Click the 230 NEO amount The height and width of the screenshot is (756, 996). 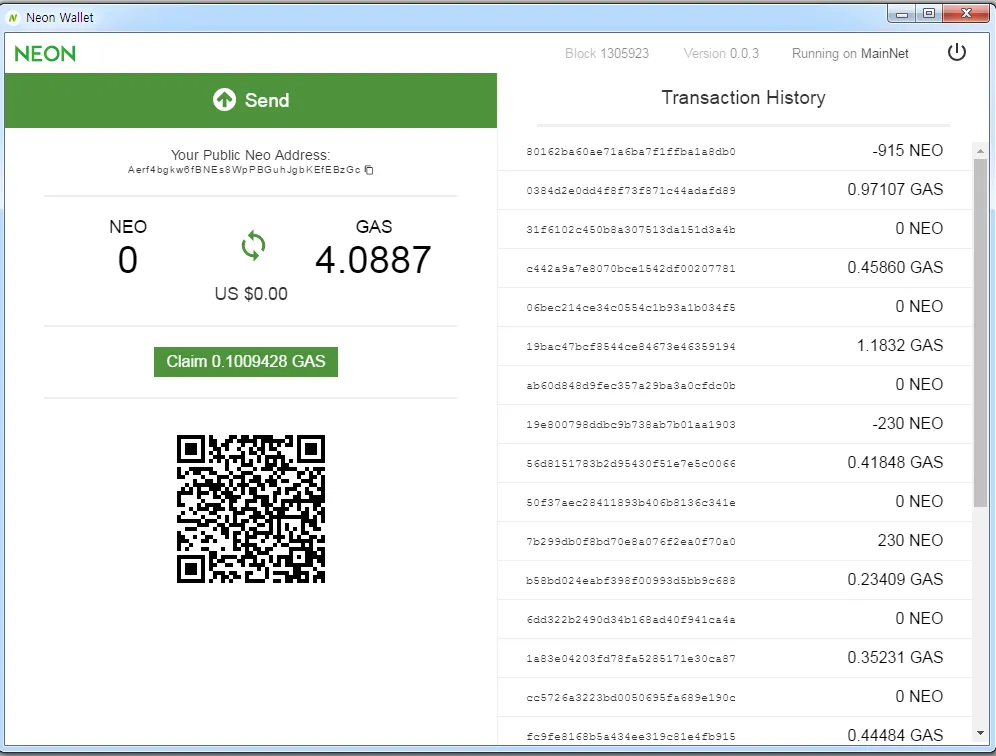(x=910, y=541)
